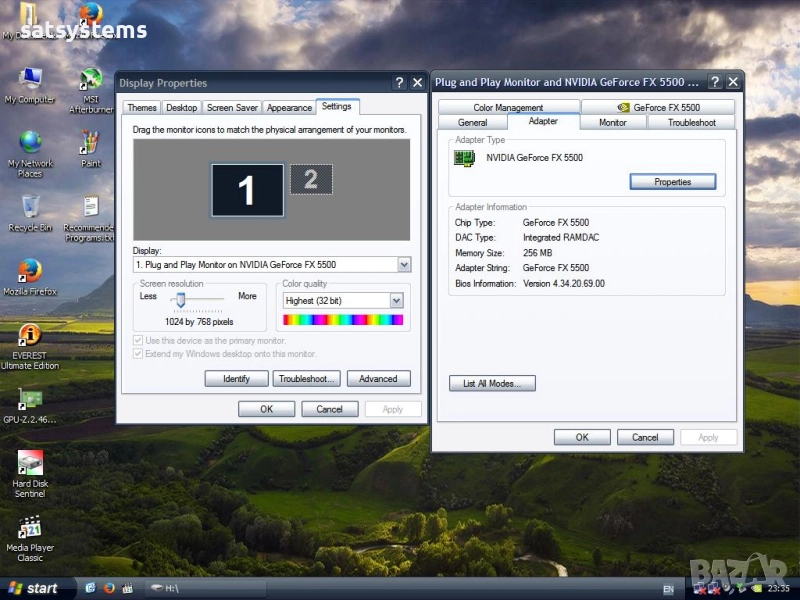Screen dimensions: 800x600
Task: Expand the Display monitor dropdown
Action: coord(403,265)
